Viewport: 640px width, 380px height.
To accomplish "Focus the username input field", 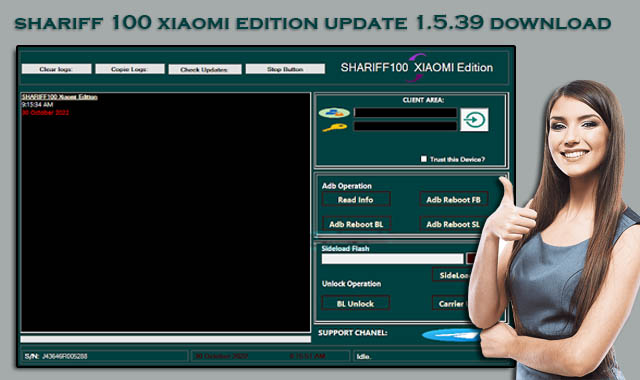I will pyautogui.click(x=405, y=113).
